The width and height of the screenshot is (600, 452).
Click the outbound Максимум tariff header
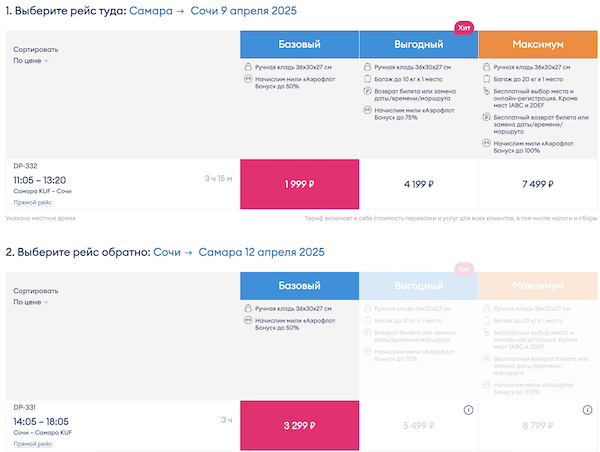[538, 44]
